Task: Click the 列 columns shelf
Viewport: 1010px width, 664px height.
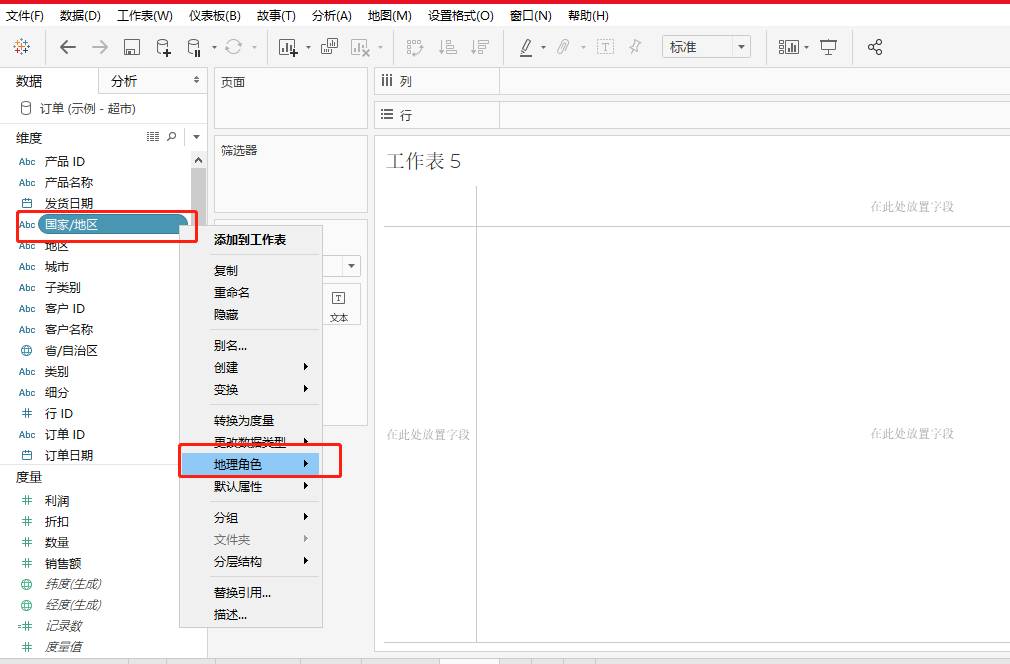Action: point(692,81)
